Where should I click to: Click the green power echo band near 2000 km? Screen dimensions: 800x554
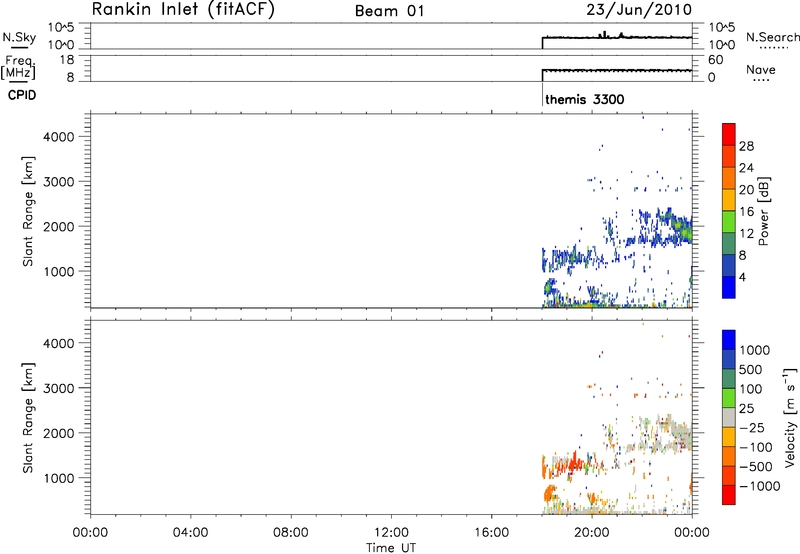pos(681,229)
